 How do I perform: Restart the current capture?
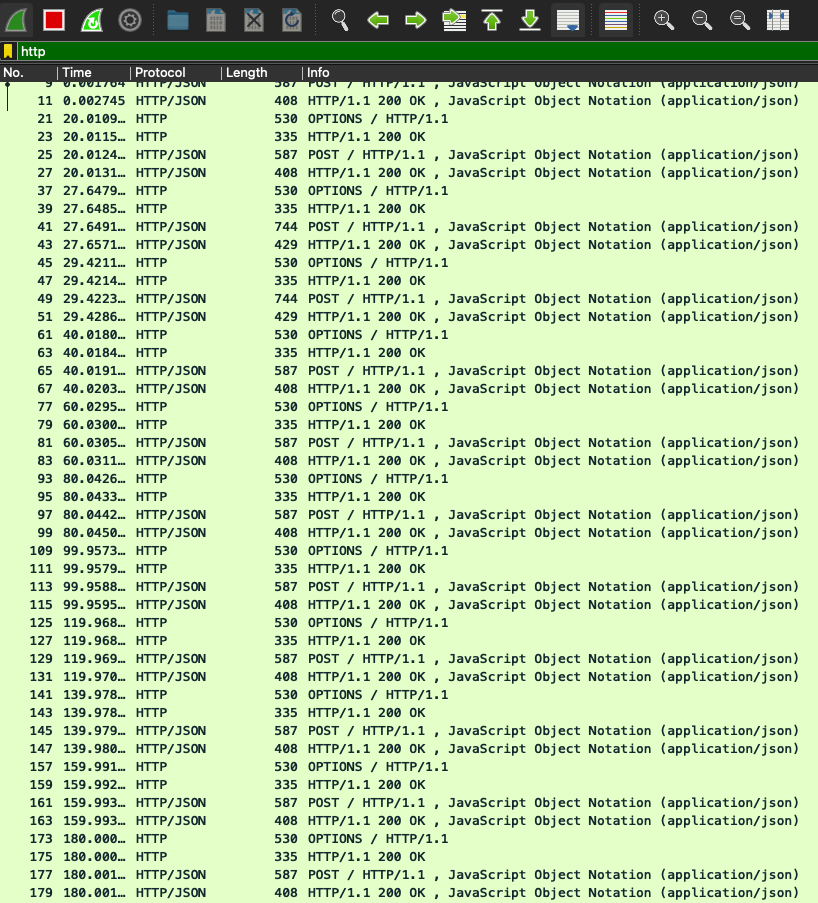coord(91,19)
